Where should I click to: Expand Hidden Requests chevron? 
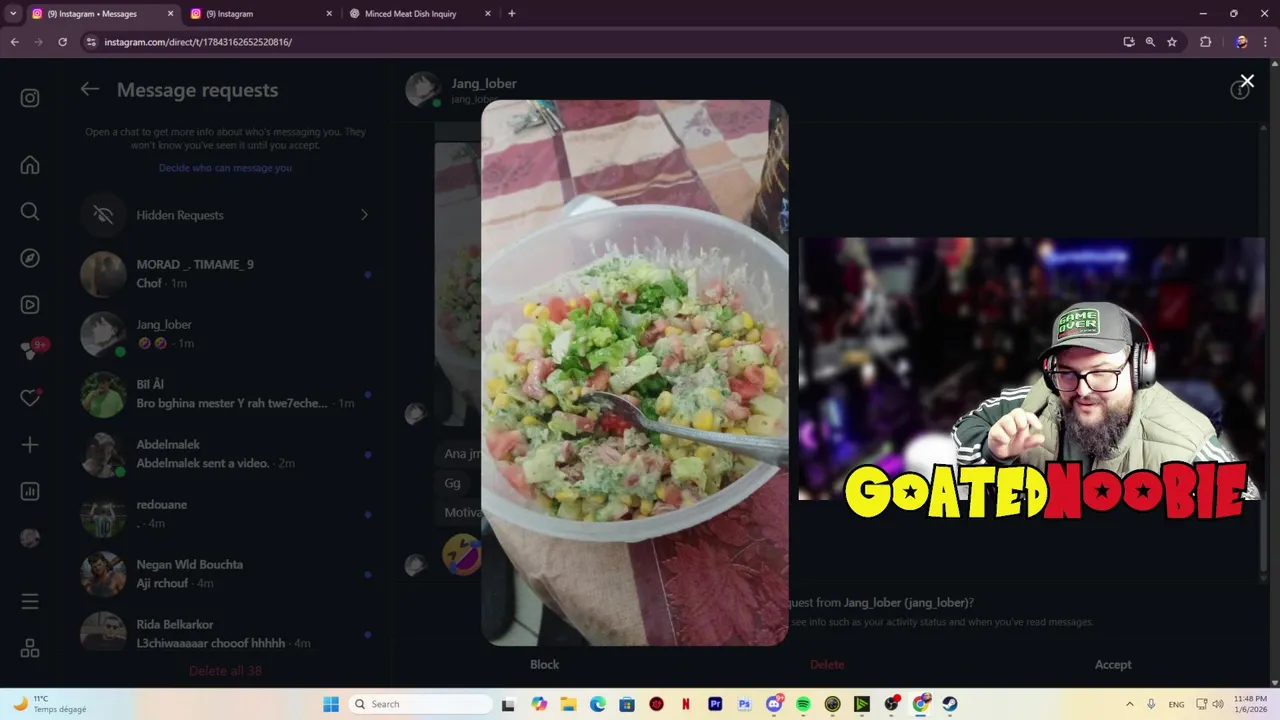pos(364,215)
